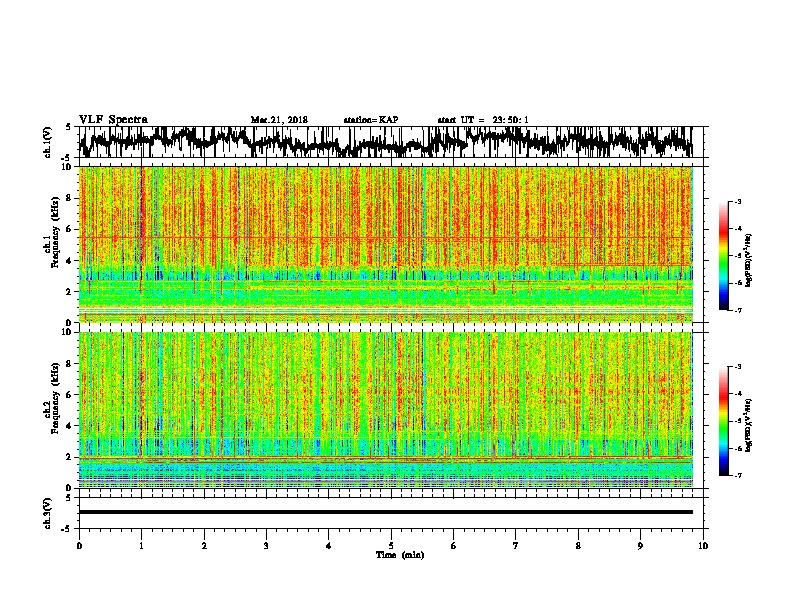792x612 pixels.
Task: Click the ch.3 flat voltage trace line
Action: click(x=386, y=512)
